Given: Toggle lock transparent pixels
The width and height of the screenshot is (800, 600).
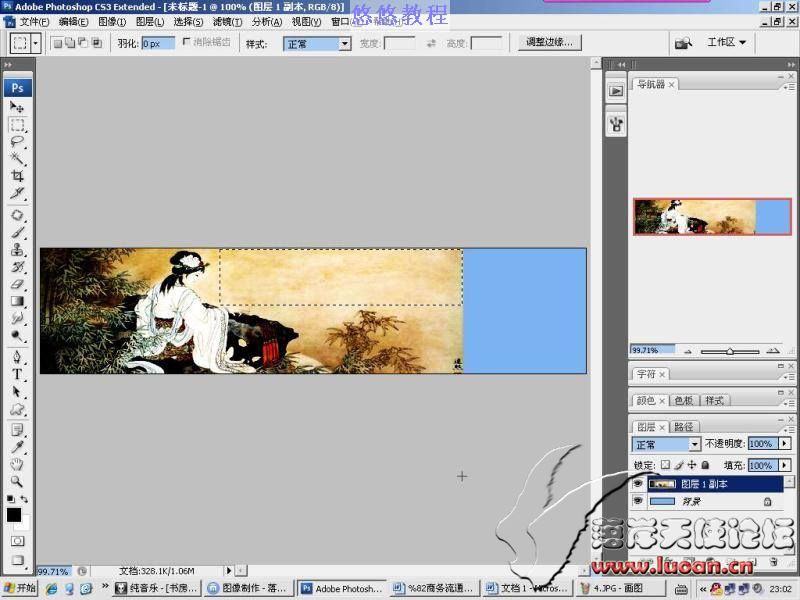Looking at the screenshot, I should pyautogui.click(x=665, y=465).
